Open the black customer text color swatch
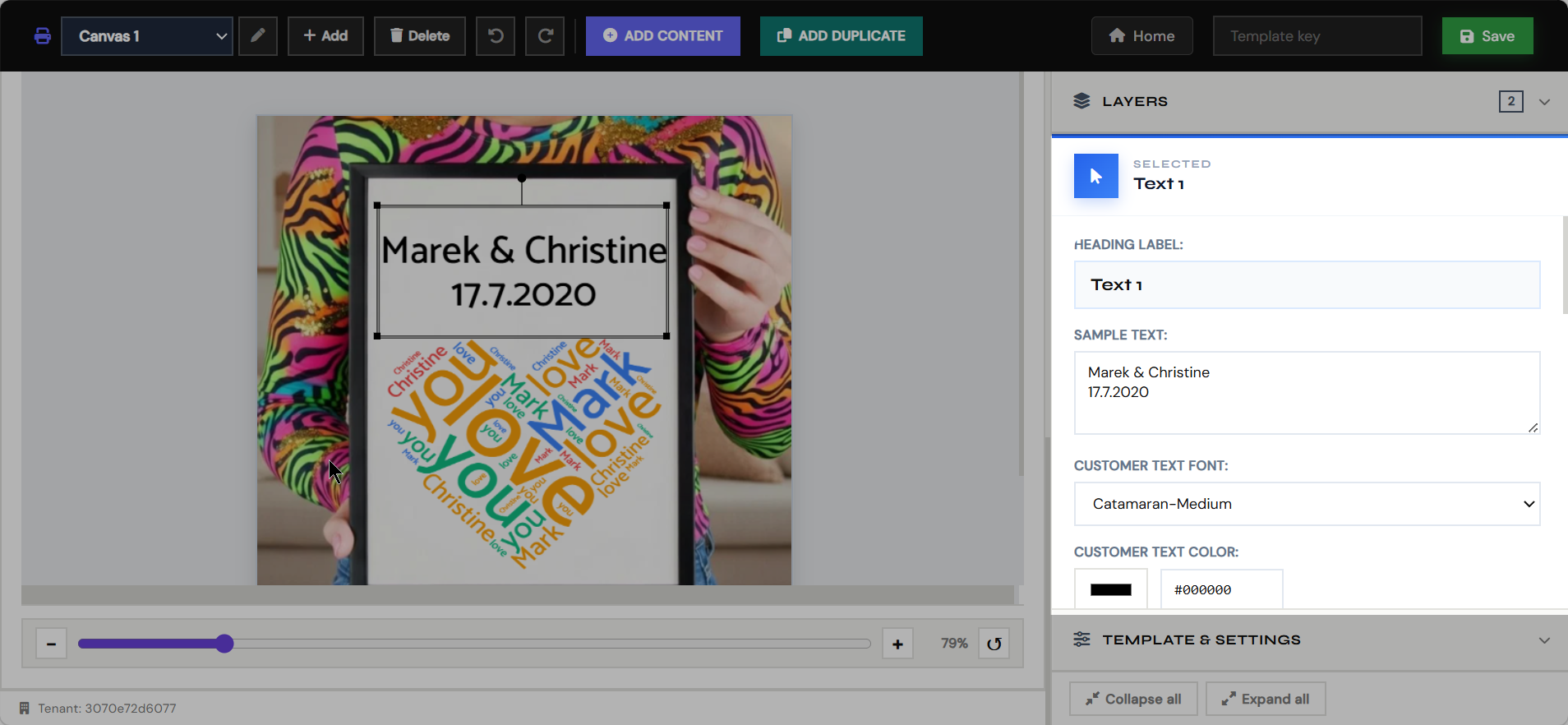1568x725 pixels. click(x=1111, y=589)
